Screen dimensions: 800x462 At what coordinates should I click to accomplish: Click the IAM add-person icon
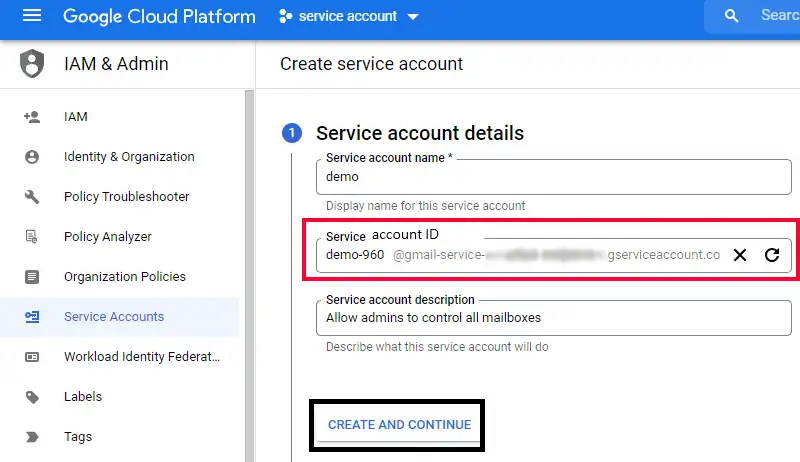click(x=32, y=117)
